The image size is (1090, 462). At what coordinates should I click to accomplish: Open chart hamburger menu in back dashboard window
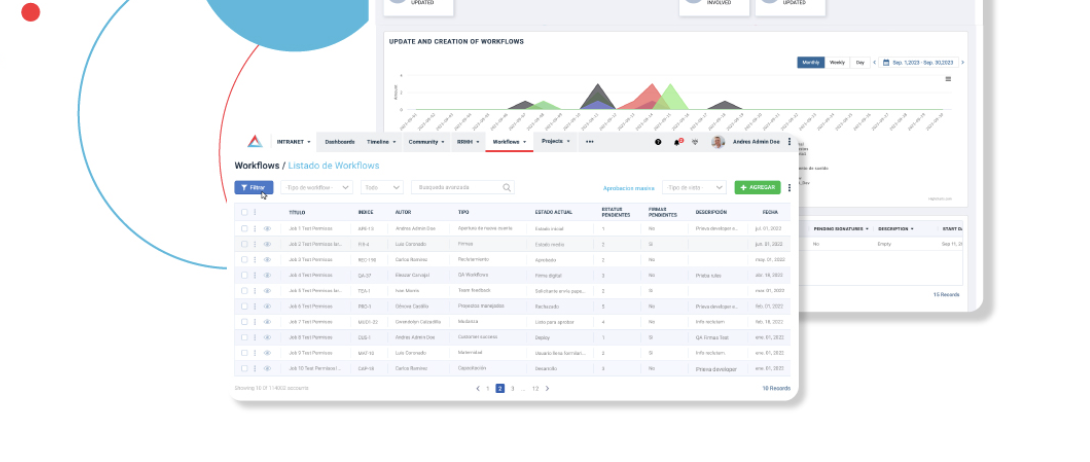coord(948,79)
